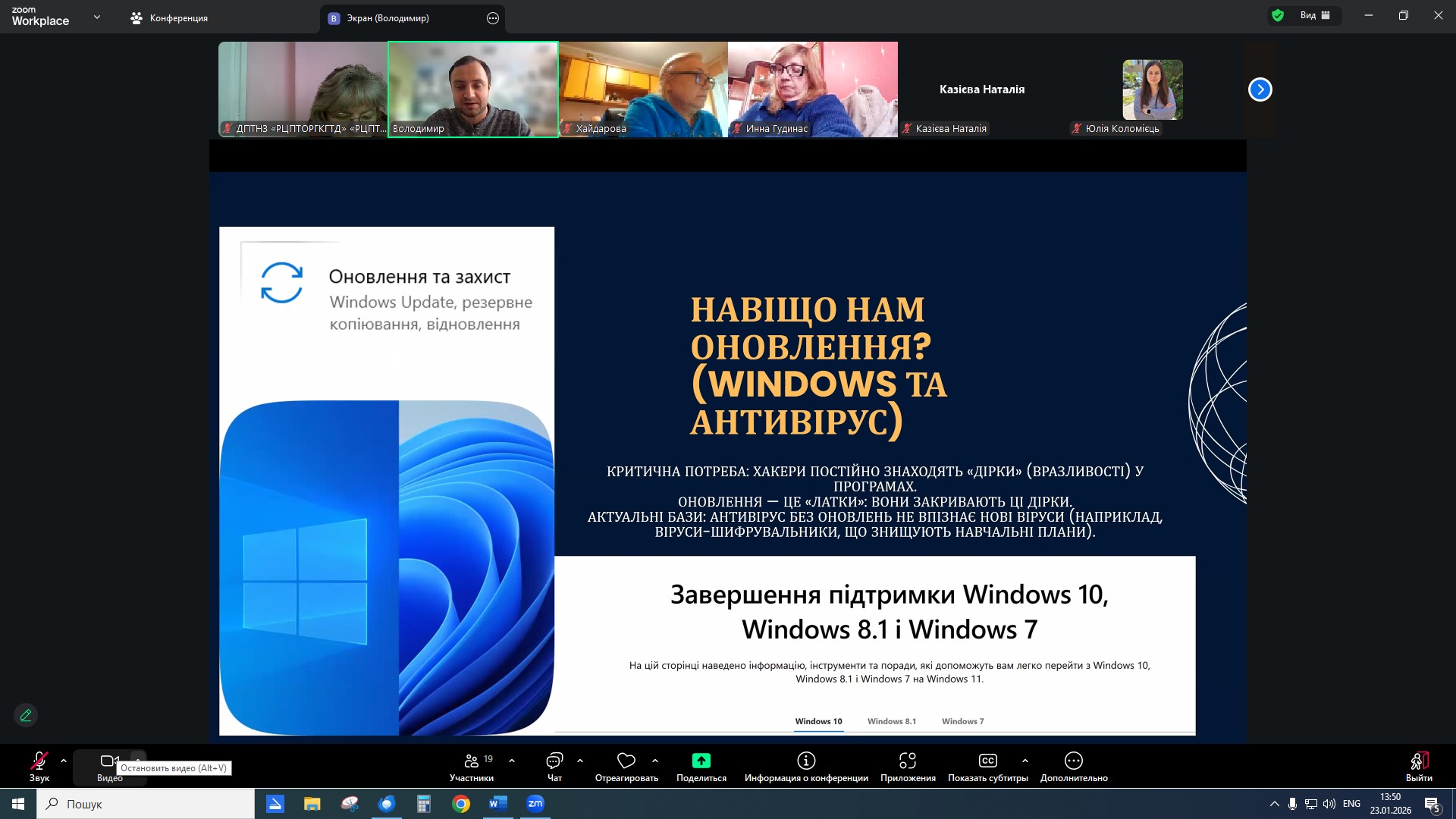Image resolution: width=1456 pixels, height=819 pixels.
Task: Click the React heart icon
Action: pyautogui.click(x=626, y=761)
